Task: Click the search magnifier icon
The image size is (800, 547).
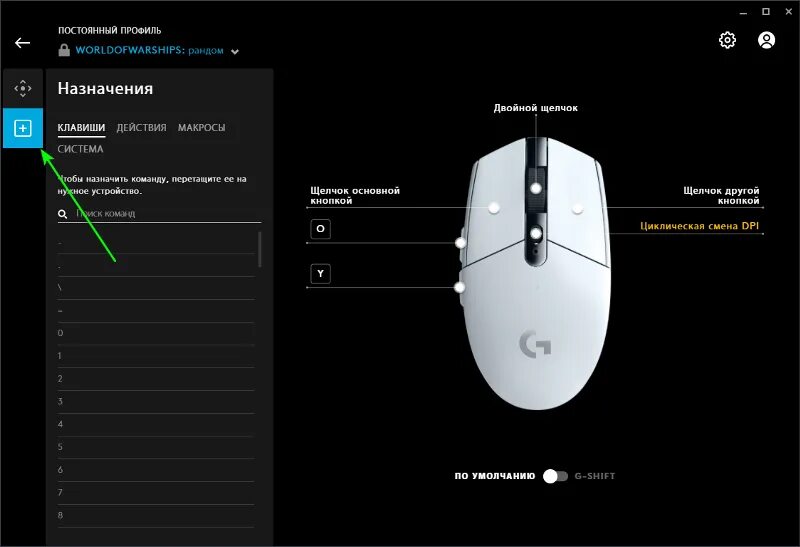Action: (62, 214)
